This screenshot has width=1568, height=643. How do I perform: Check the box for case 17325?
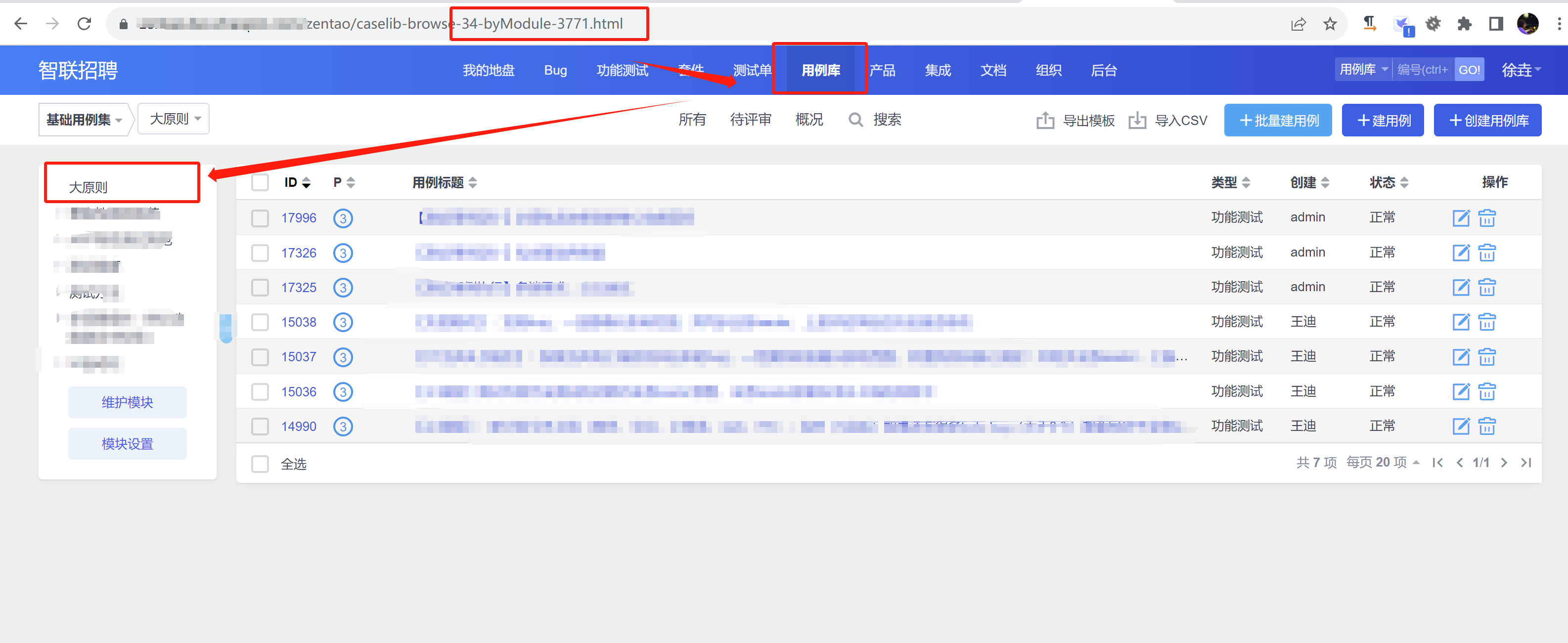coord(260,287)
